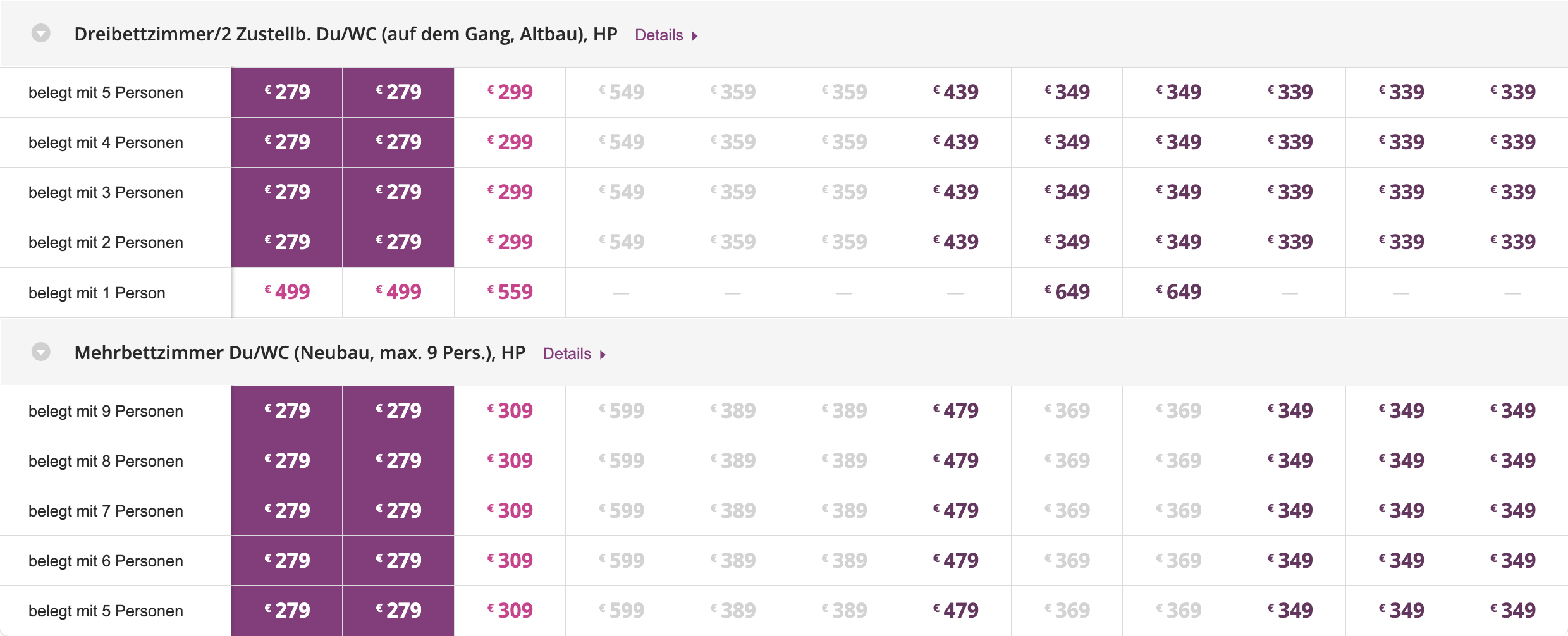
Task: Collapse the Mehrbettzimmer room section chevron
Action: (41, 352)
